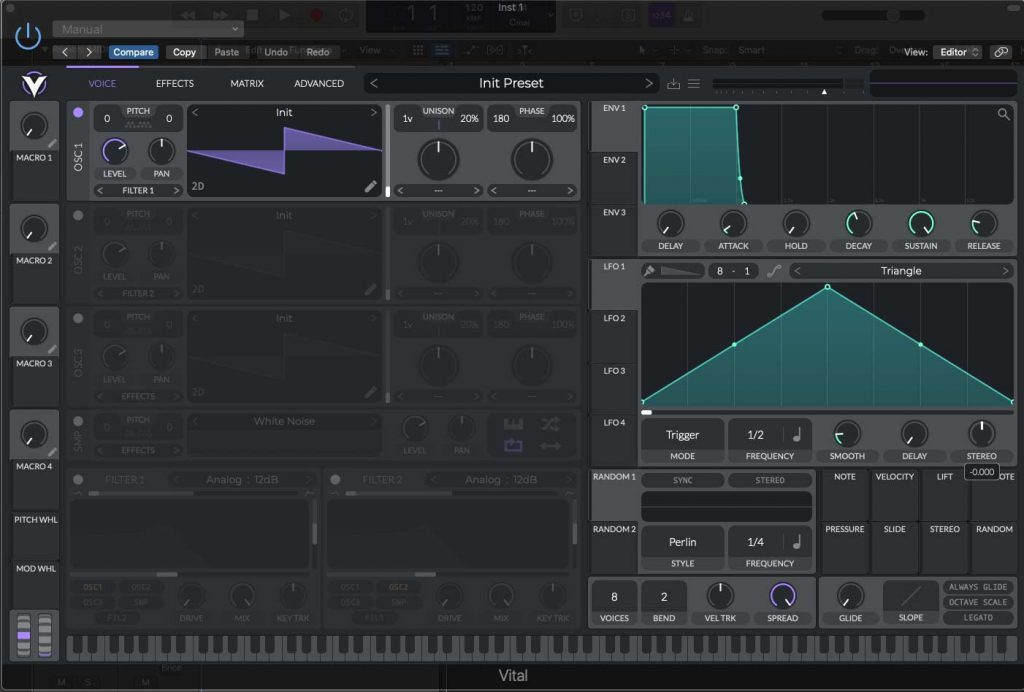The image size is (1024, 692).
Task: Toggle the Vital power button in the header
Action: click(x=28, y=35)
